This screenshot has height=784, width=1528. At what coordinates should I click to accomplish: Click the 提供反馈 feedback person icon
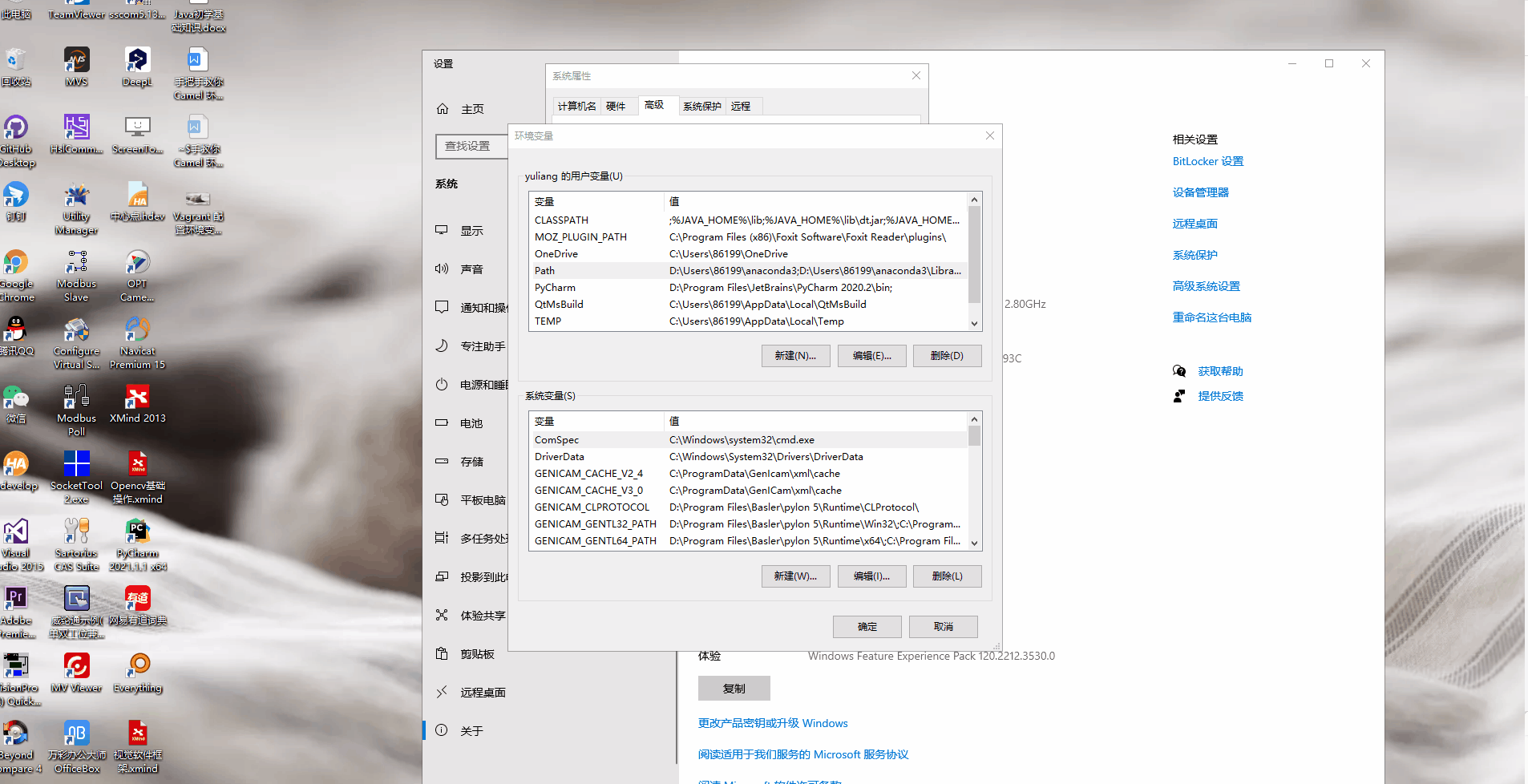pos(1179,396)
